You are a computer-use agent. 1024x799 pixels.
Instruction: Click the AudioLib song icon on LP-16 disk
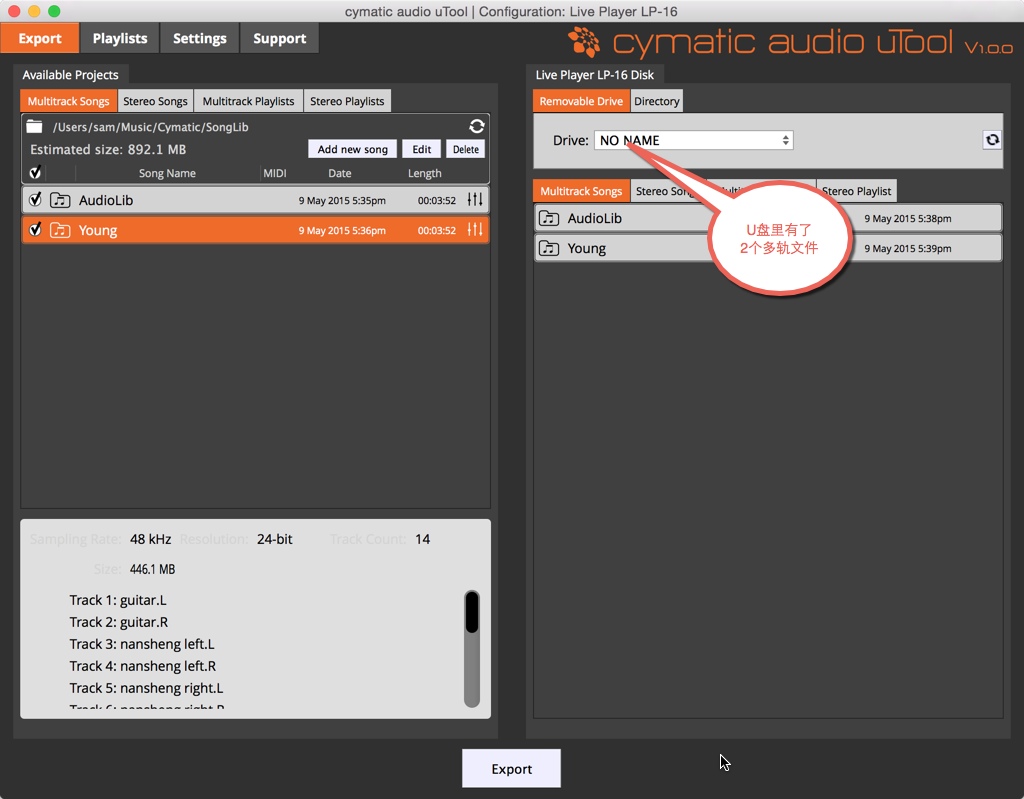(x=549, y=218)
